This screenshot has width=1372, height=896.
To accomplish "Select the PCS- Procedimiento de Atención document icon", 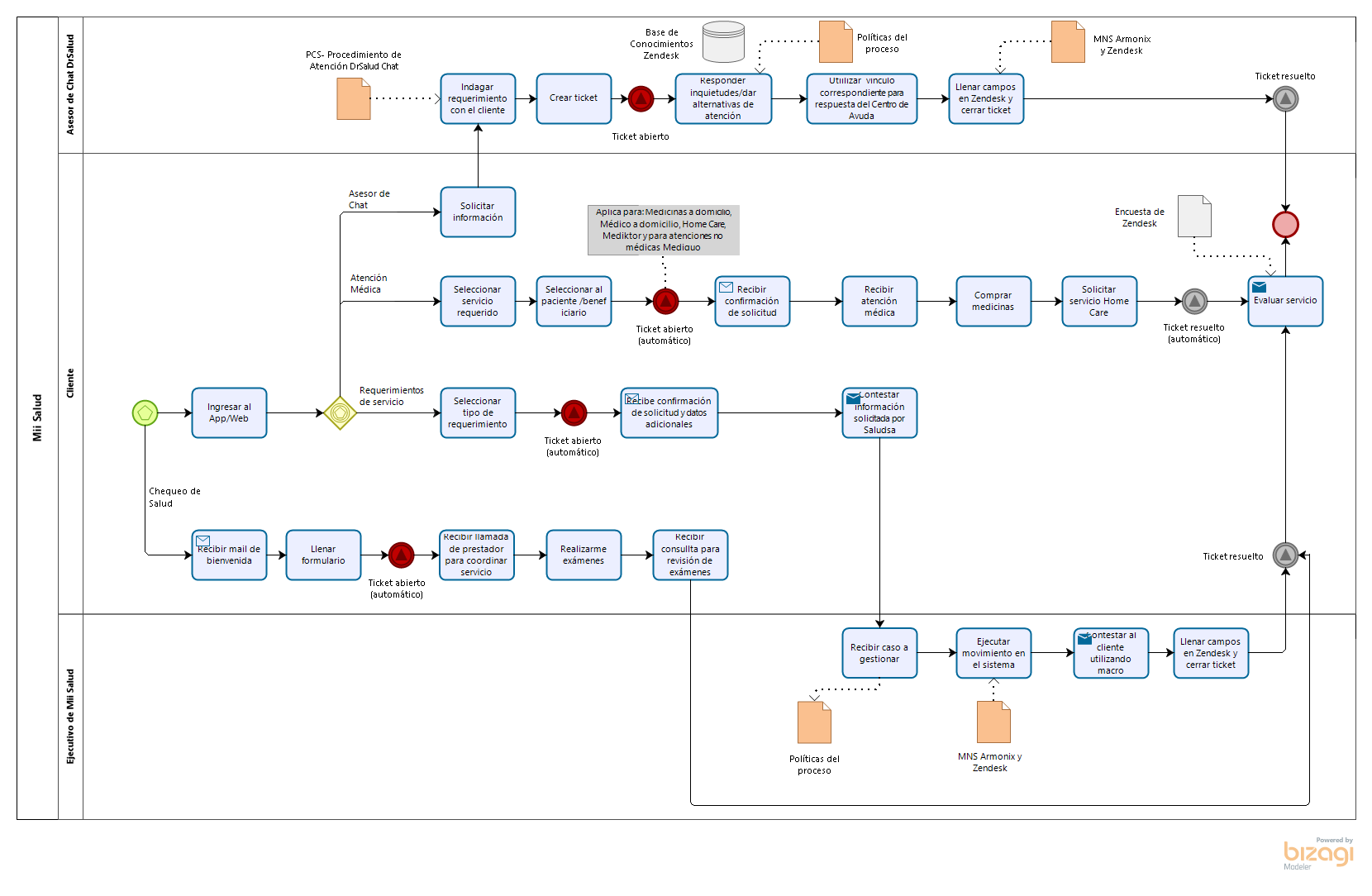I will pos(354,99).
